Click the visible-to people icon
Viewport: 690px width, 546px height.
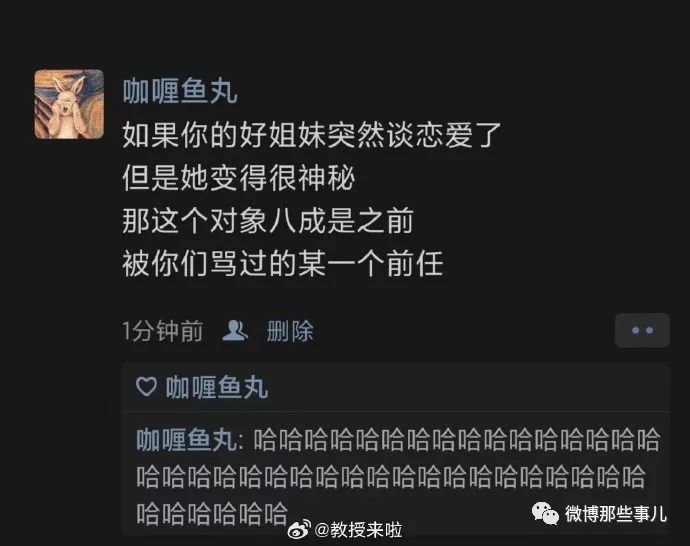[235, 331]
